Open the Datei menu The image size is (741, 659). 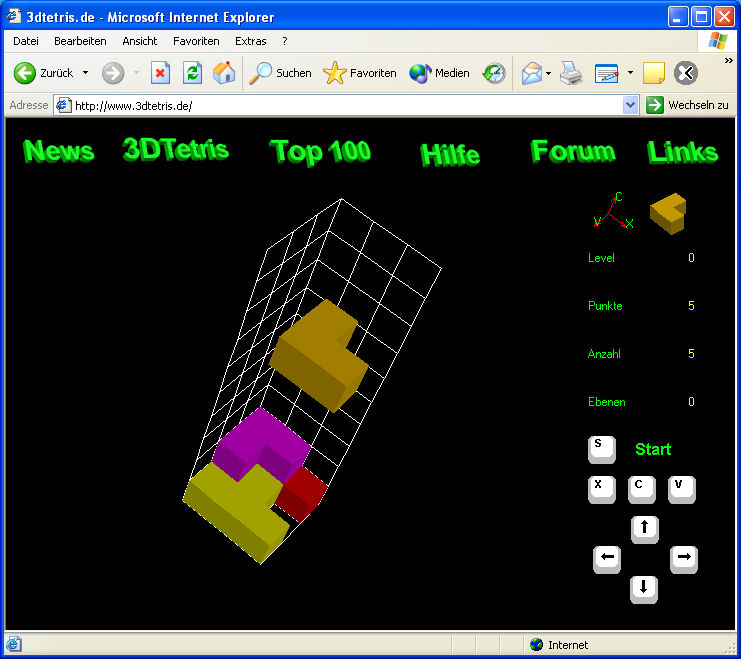tap(26, 41)
